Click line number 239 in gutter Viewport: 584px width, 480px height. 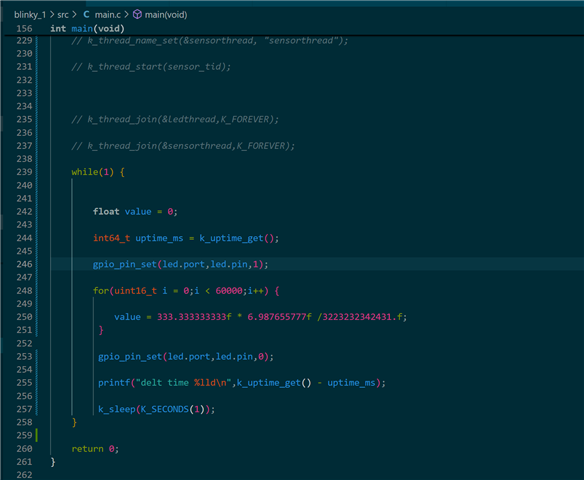(25, 172)
